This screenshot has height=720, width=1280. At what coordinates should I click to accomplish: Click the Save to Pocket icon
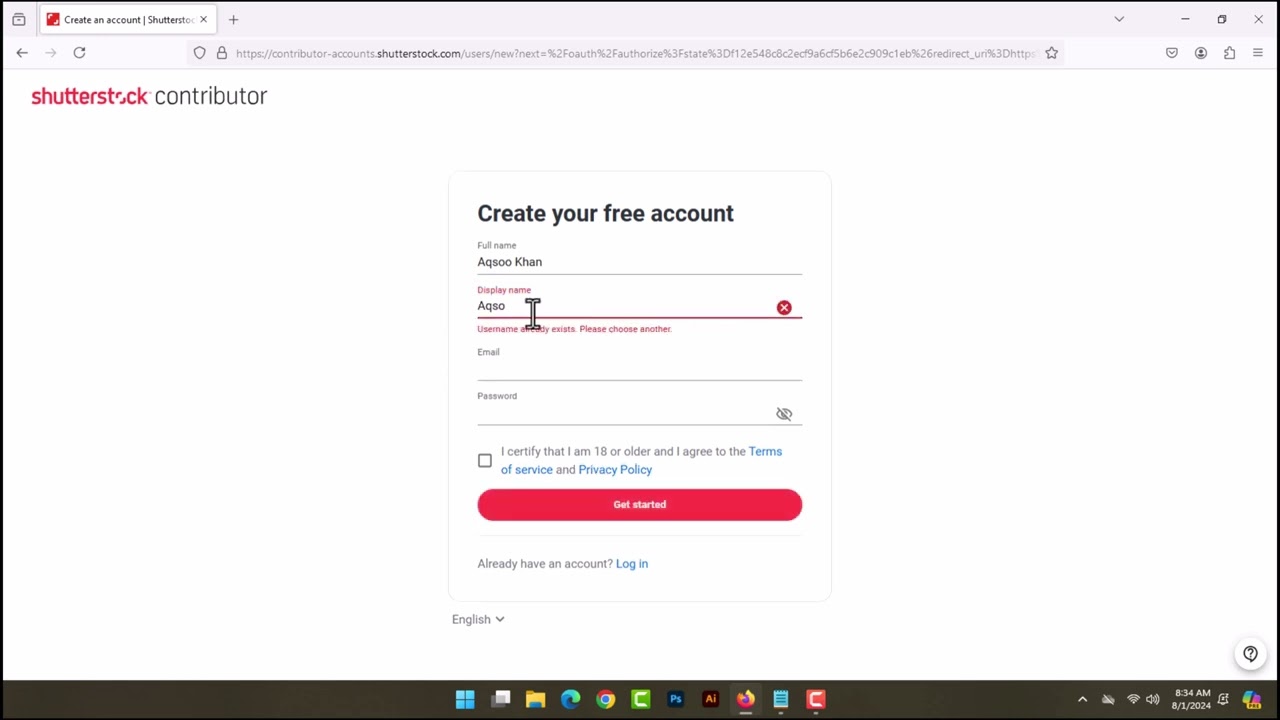click(x=1172, y=53)
